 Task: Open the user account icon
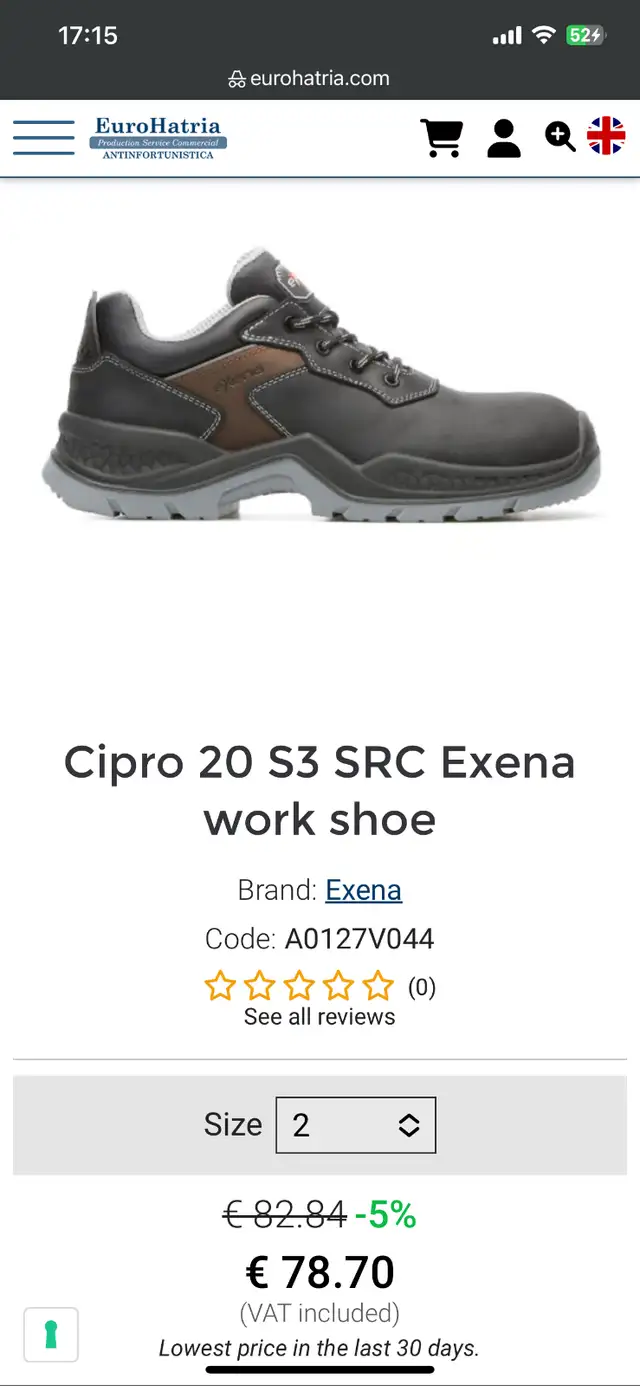click(504, 138)
